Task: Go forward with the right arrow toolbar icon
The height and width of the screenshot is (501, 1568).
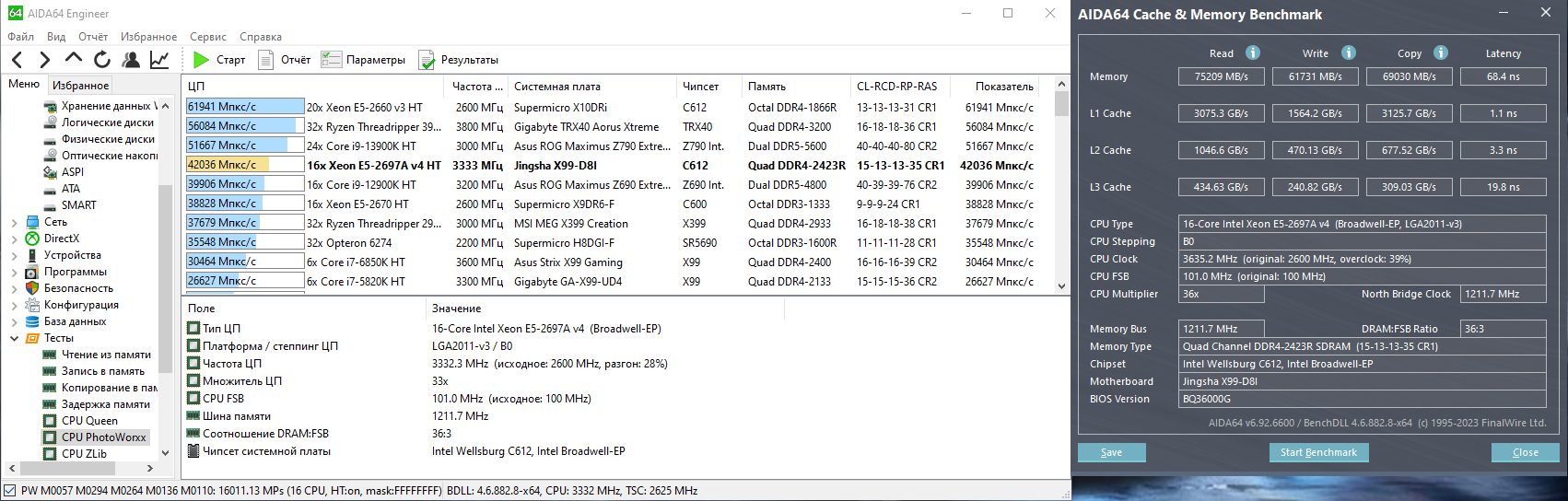Action: tap(44, 60)
